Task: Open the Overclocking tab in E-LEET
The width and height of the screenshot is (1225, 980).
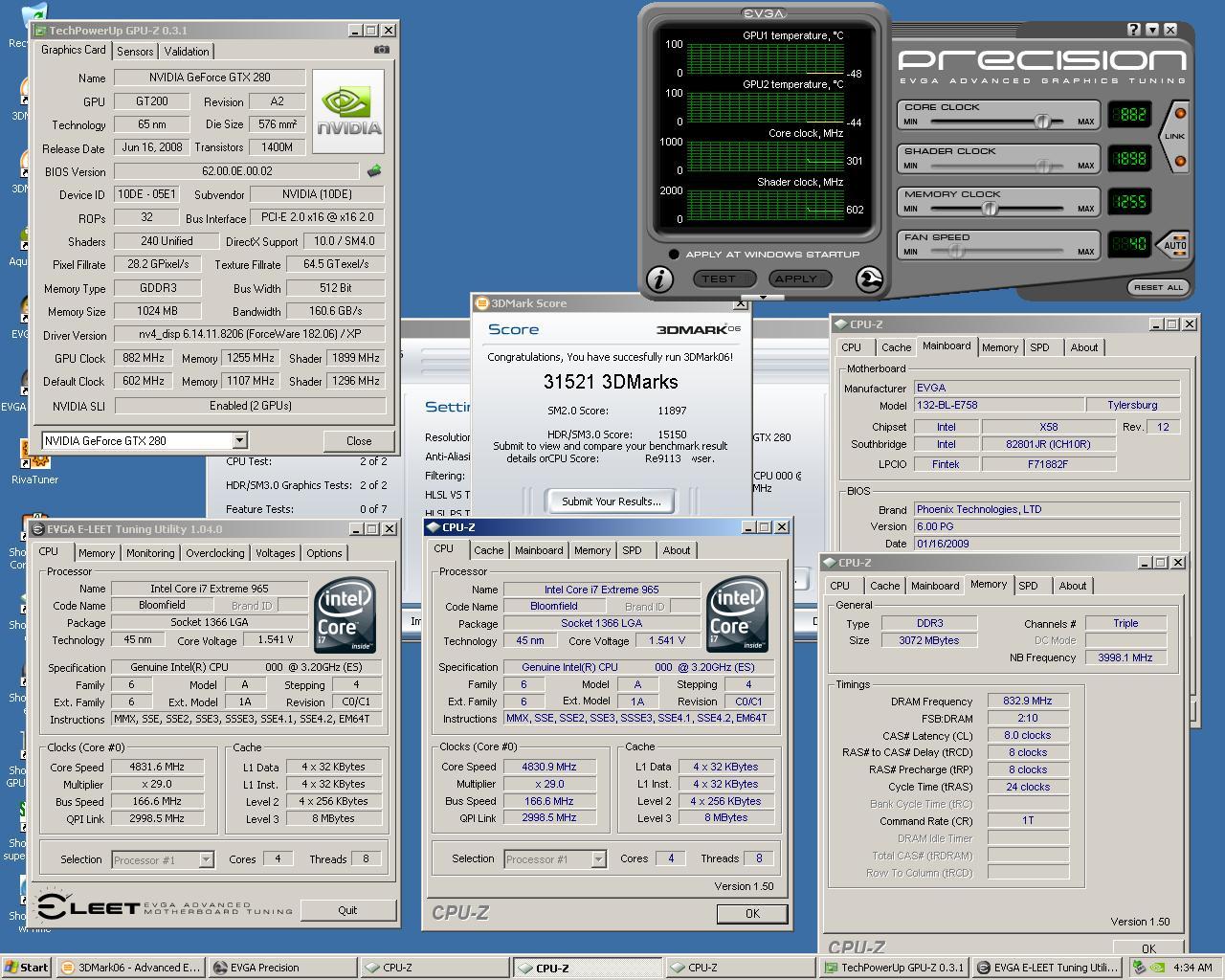Action: pos(214,553)
